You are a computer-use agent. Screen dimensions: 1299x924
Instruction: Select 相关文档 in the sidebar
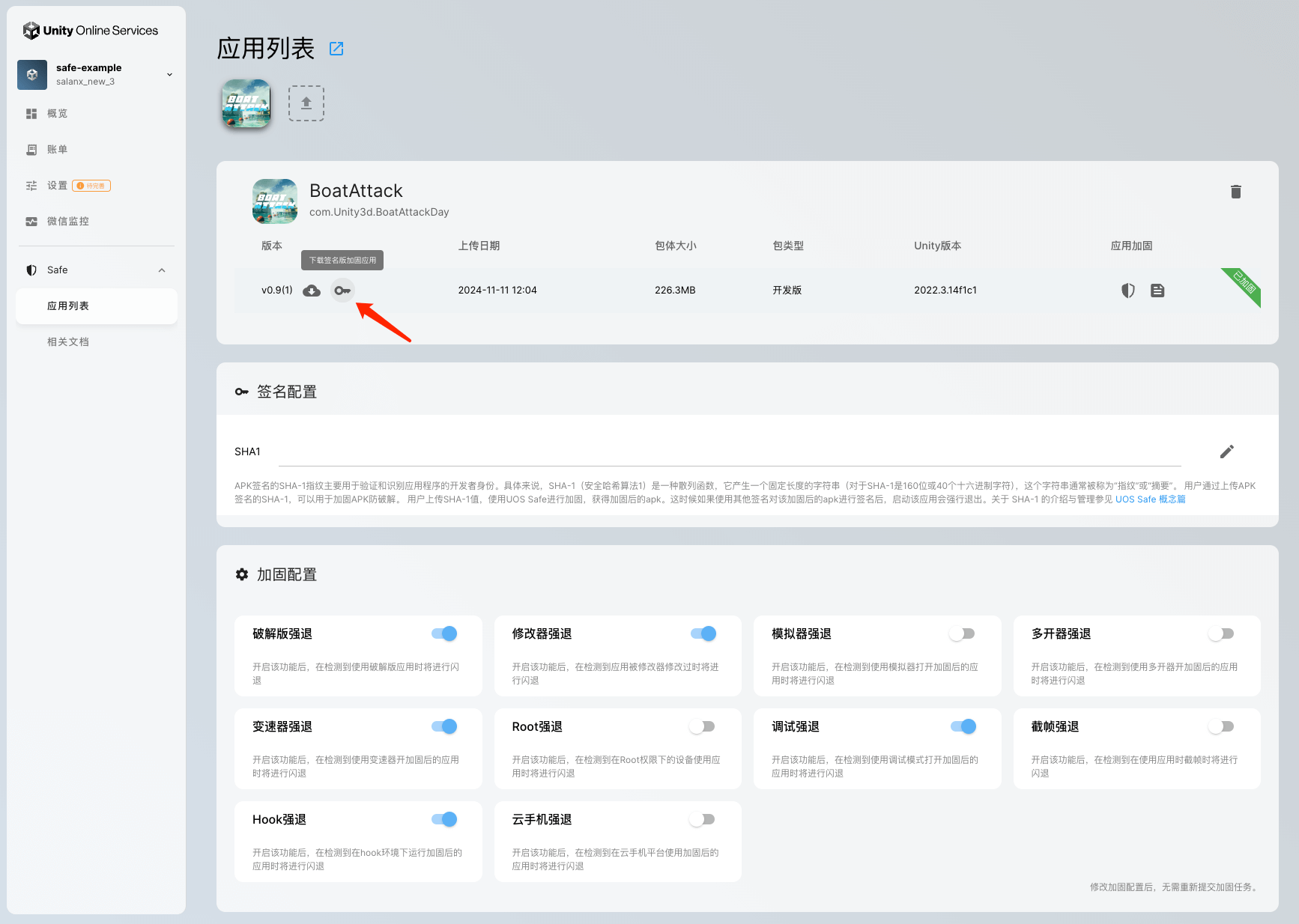(68, 342)
